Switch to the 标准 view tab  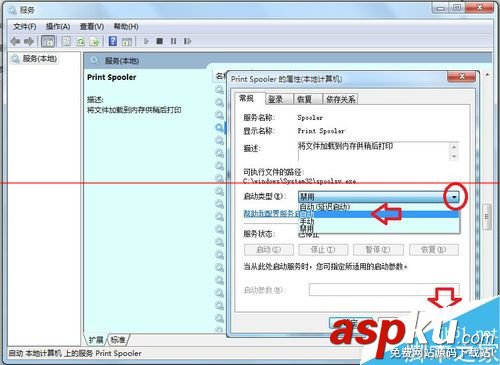coord(118,340)
